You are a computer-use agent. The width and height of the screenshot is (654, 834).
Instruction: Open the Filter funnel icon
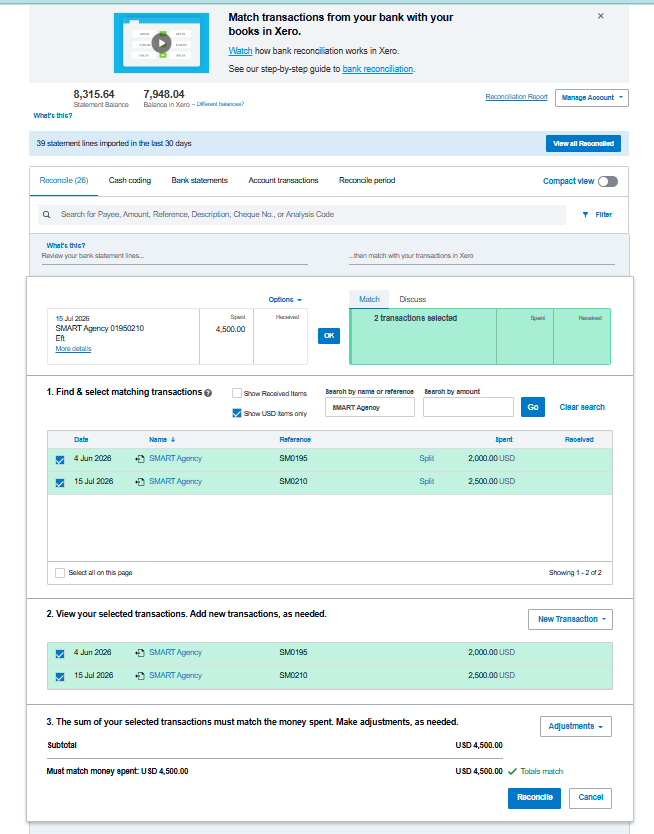585,215
